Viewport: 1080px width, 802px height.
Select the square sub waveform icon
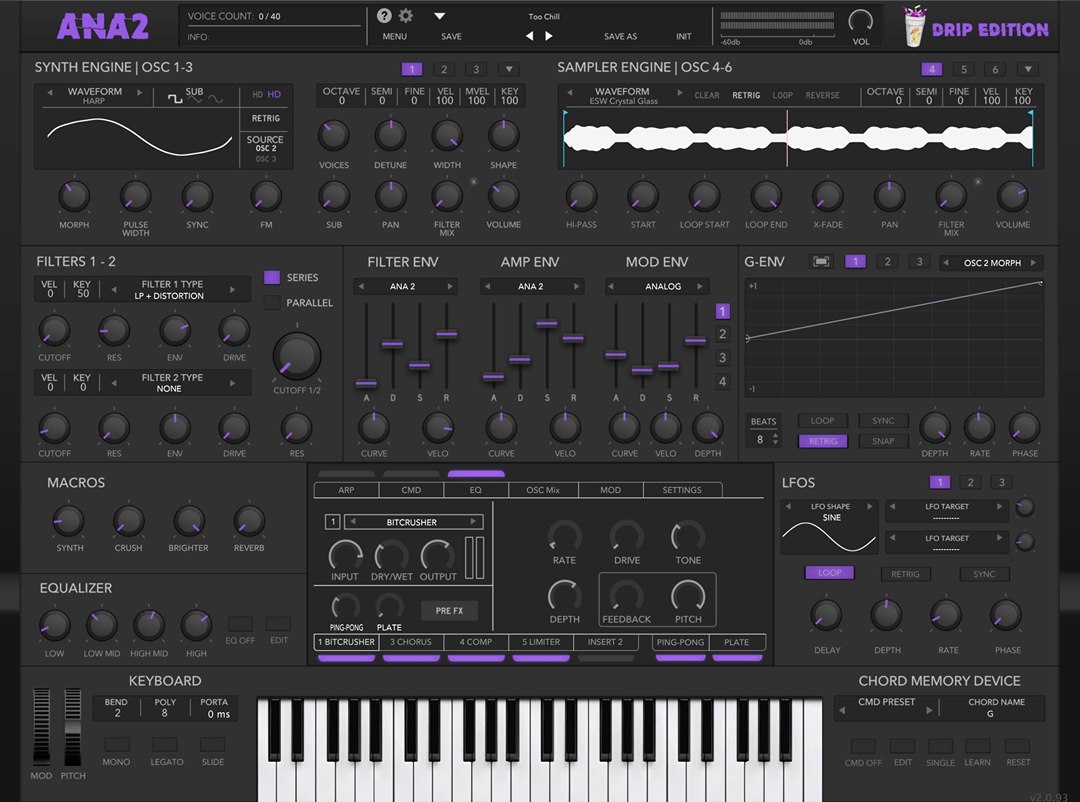coord(175,99)
